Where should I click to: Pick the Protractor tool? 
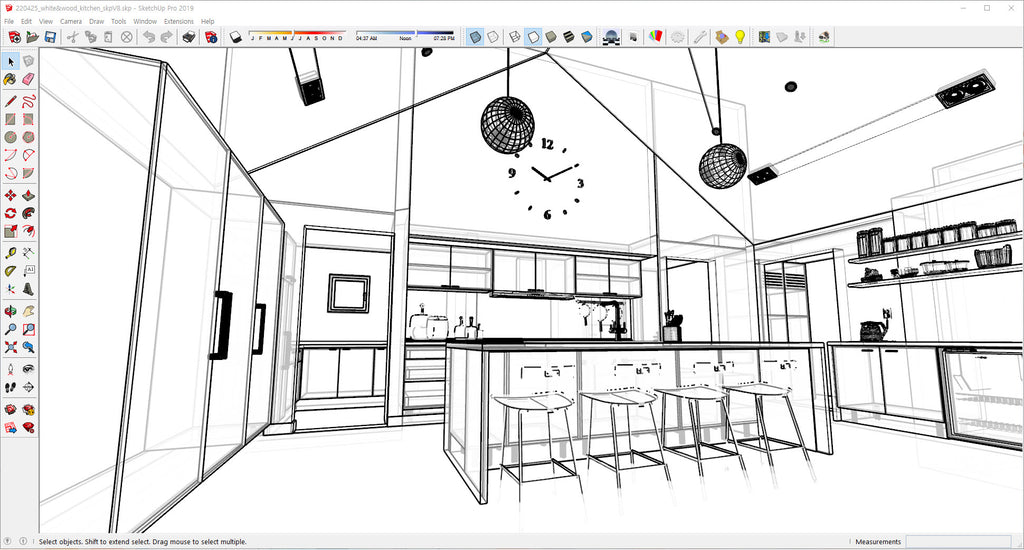(10, 271)
